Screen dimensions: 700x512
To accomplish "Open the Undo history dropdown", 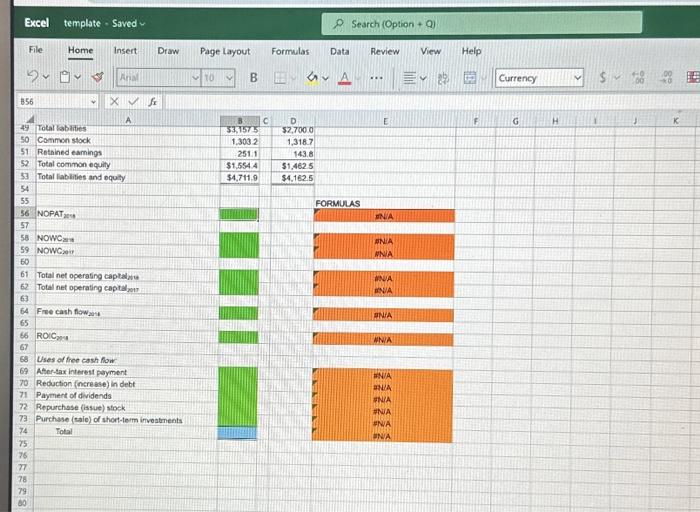I will tap(46, 77).
